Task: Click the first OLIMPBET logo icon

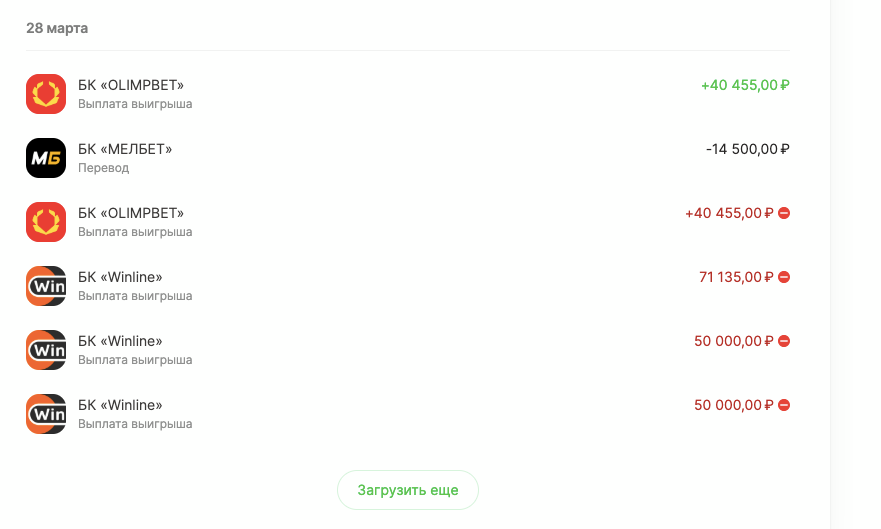Action: click(x=46, y=94)
